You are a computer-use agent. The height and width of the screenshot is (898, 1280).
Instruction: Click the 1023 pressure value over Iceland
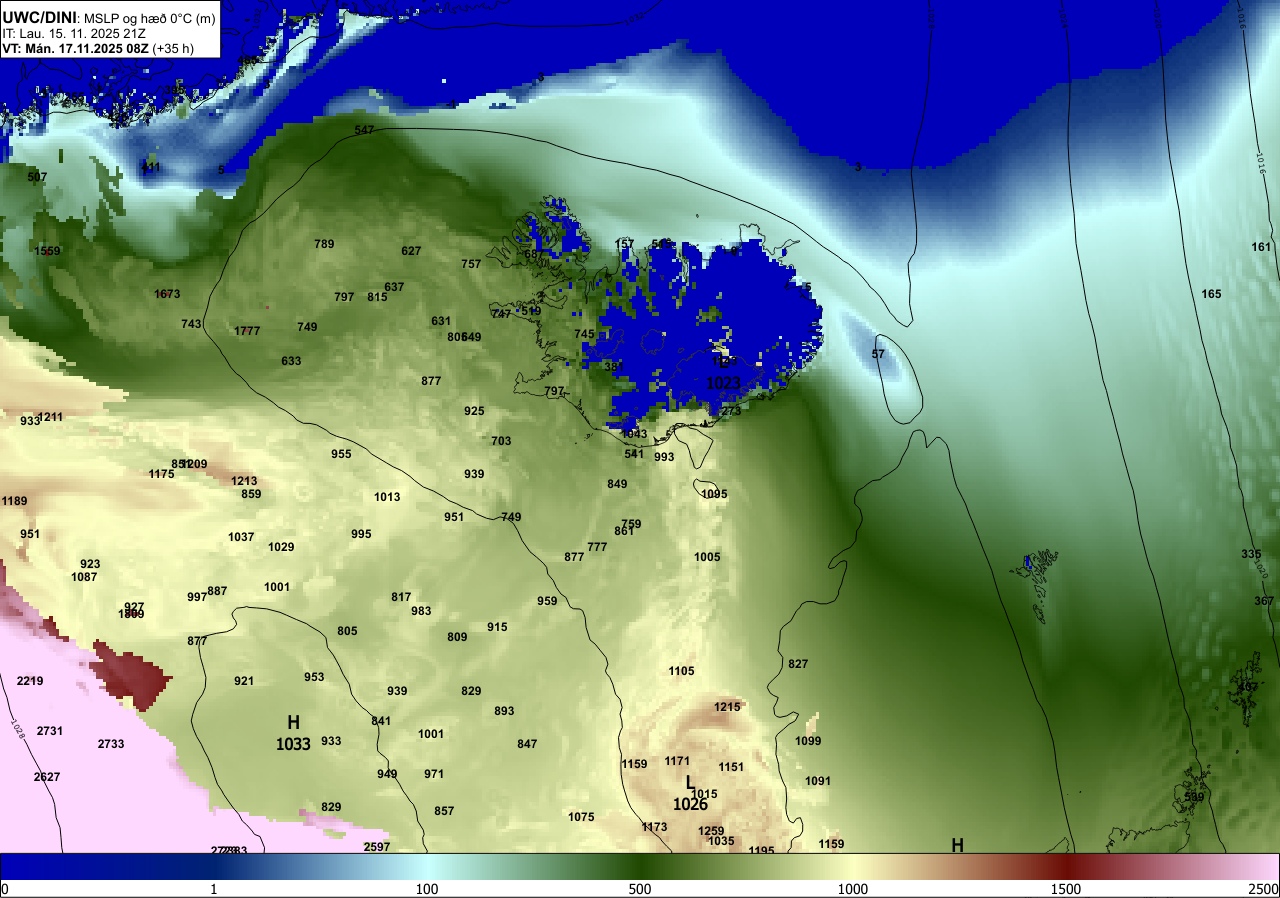click(x=723, y=383)
